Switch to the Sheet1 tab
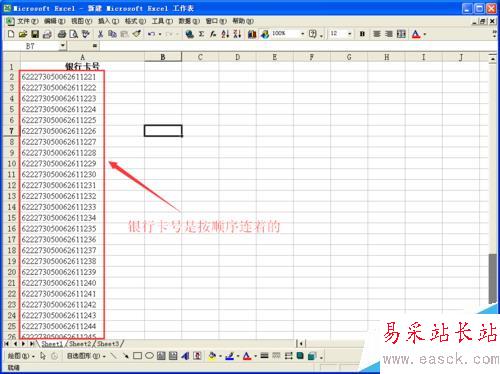 coord(52,343)
